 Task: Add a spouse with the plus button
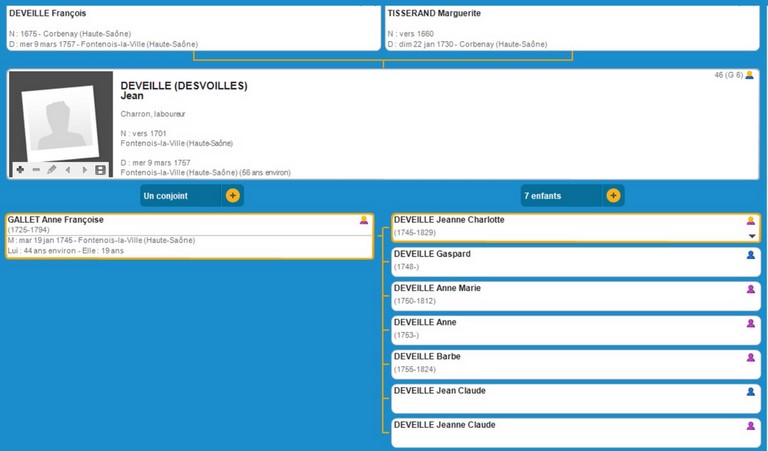pos(232,196)
